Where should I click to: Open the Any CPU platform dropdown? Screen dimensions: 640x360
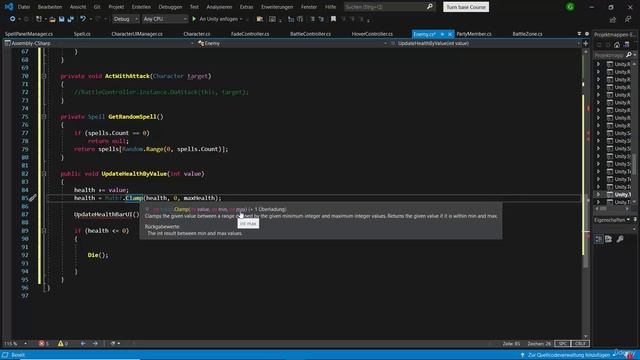coord(164,19)
